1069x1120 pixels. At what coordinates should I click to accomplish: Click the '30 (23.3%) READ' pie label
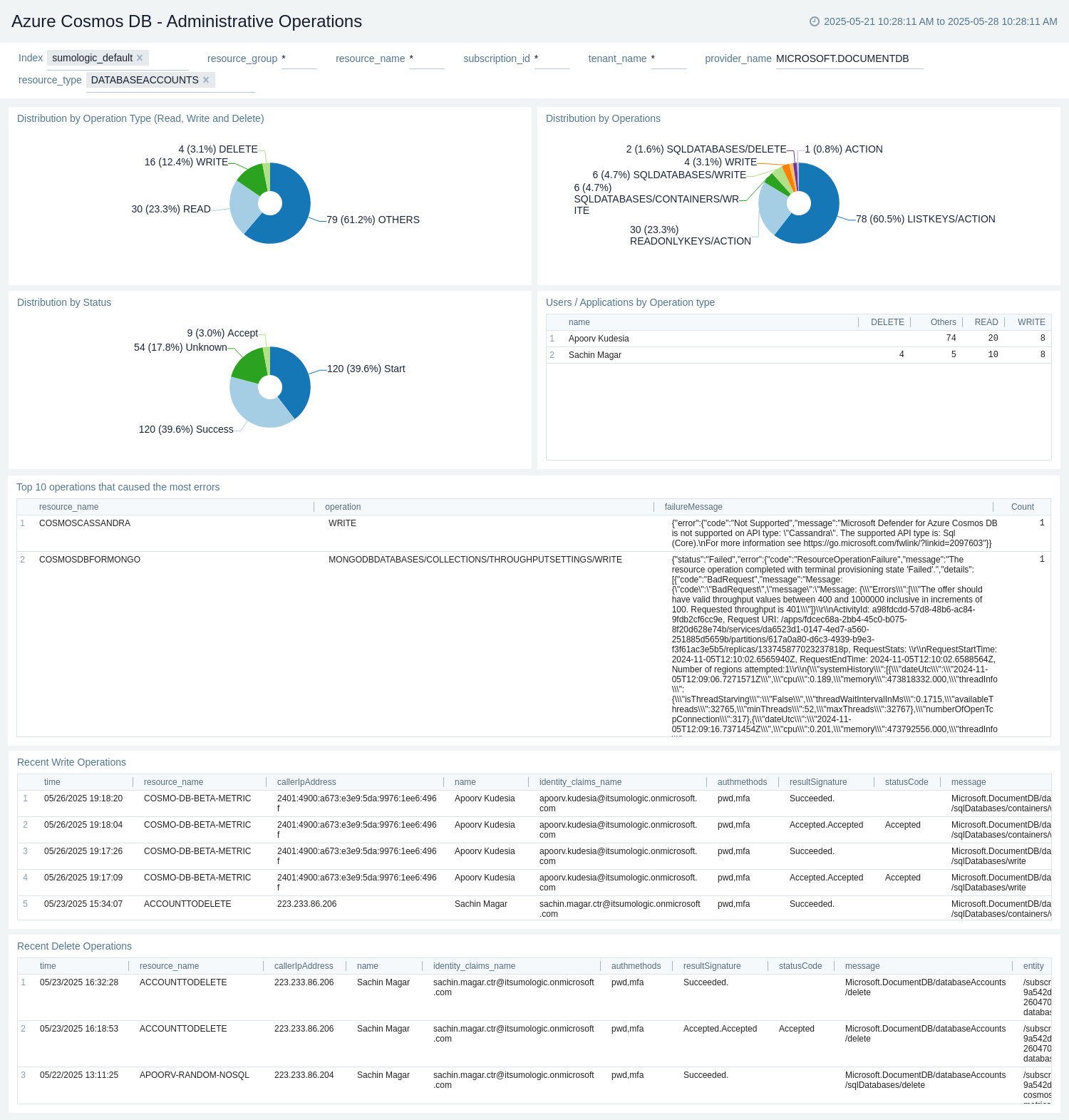pyautogui.click(x=171, y=209)
